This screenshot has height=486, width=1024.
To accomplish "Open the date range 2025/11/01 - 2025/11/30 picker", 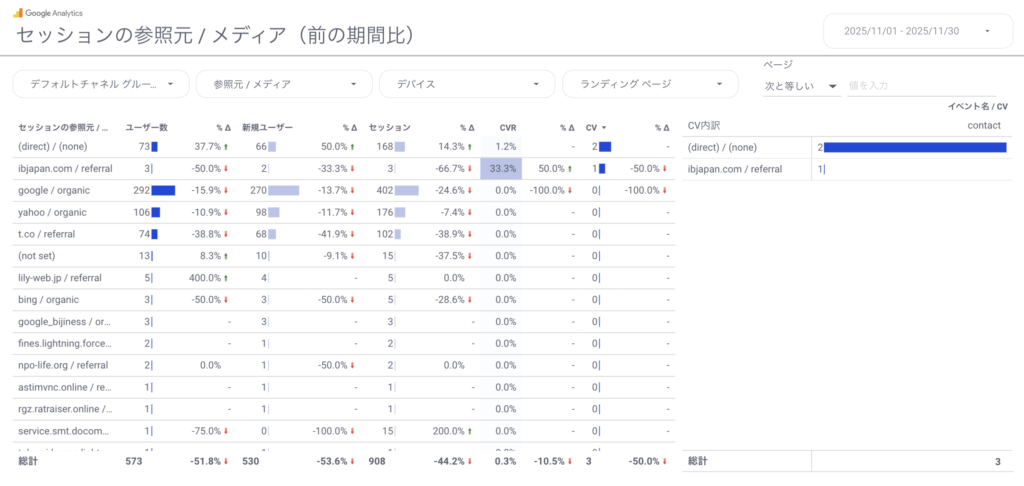I will pyautogui.click(x=911, y=31).
